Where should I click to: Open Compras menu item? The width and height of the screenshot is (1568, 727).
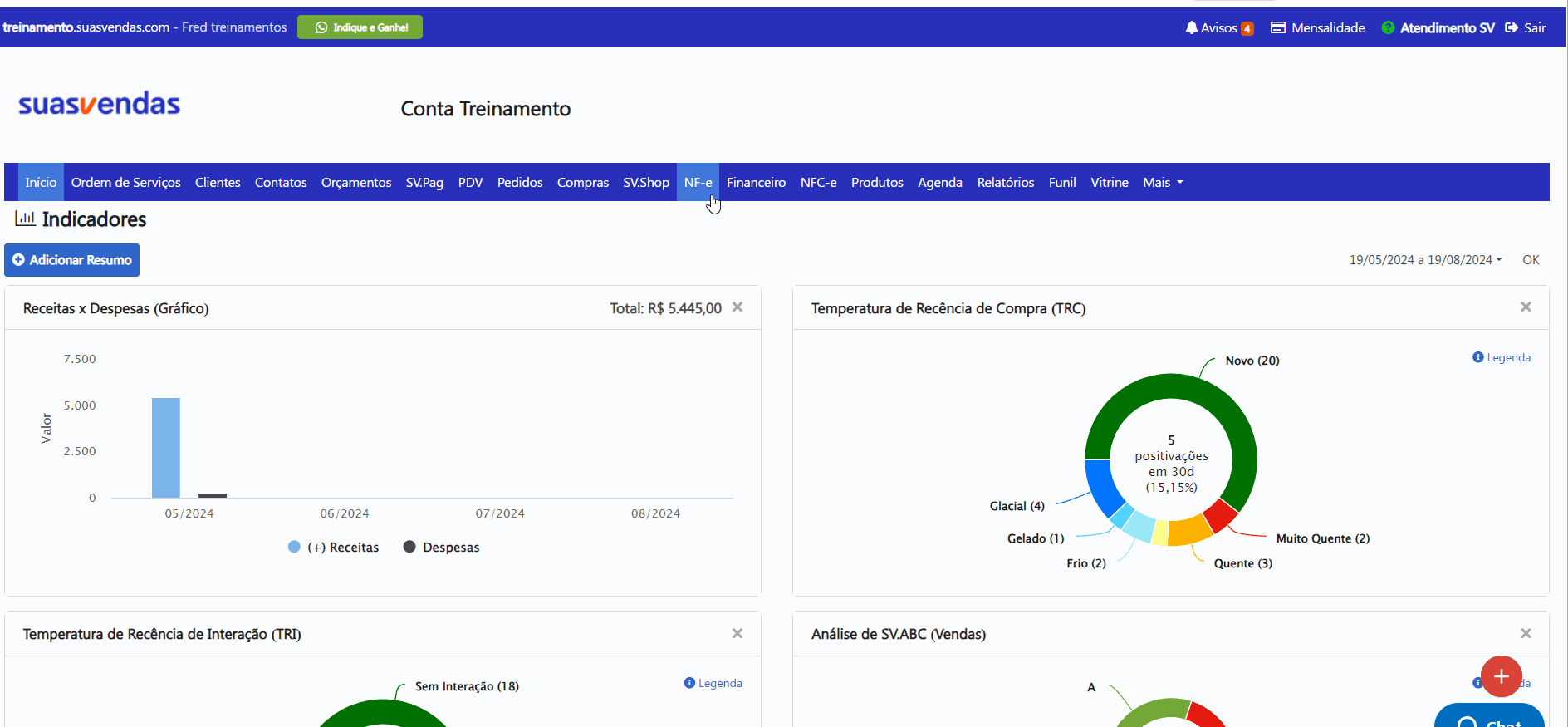[x=583, y=182]
